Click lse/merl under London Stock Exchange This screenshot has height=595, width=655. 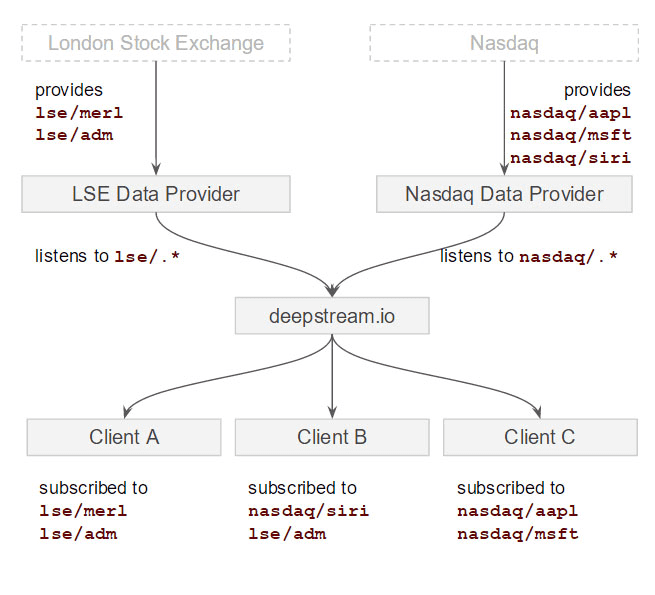click(79, 113)
